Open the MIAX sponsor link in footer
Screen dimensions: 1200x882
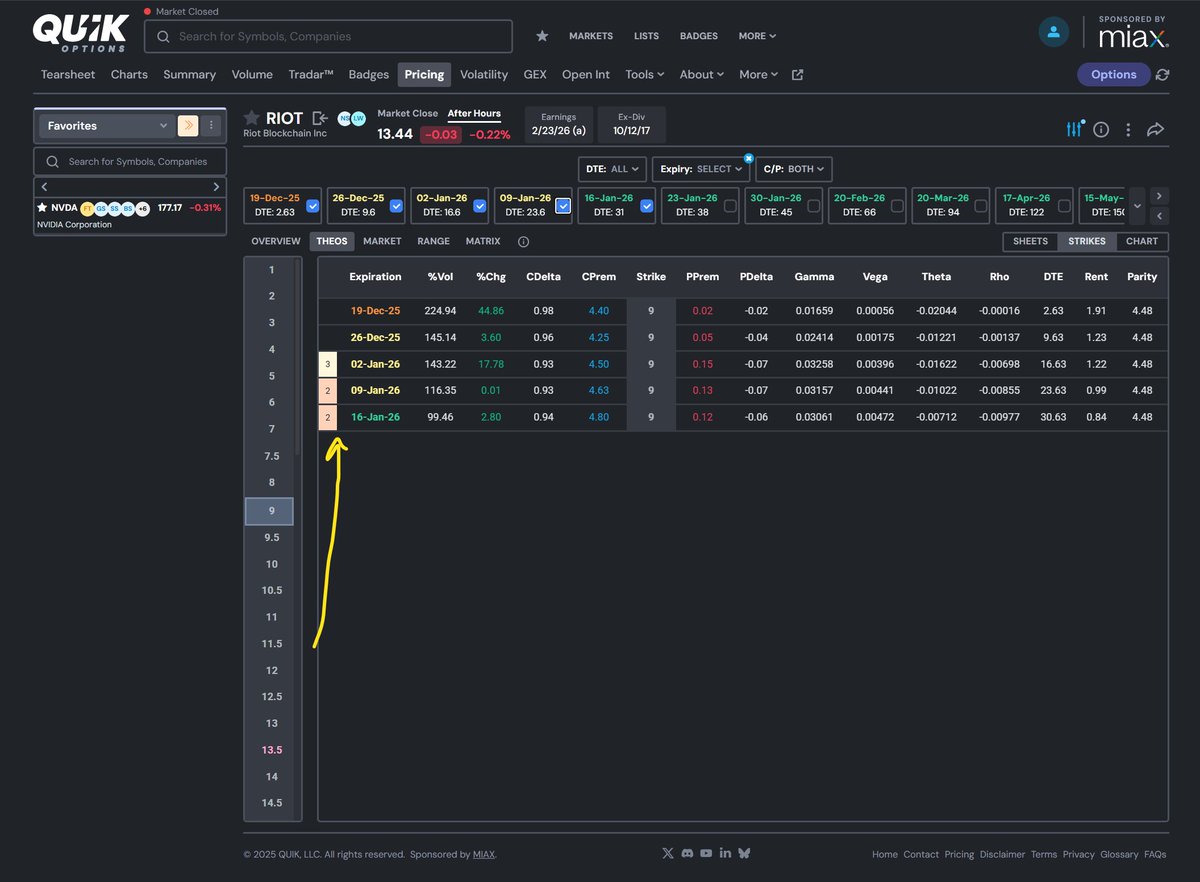click(484, 855)
